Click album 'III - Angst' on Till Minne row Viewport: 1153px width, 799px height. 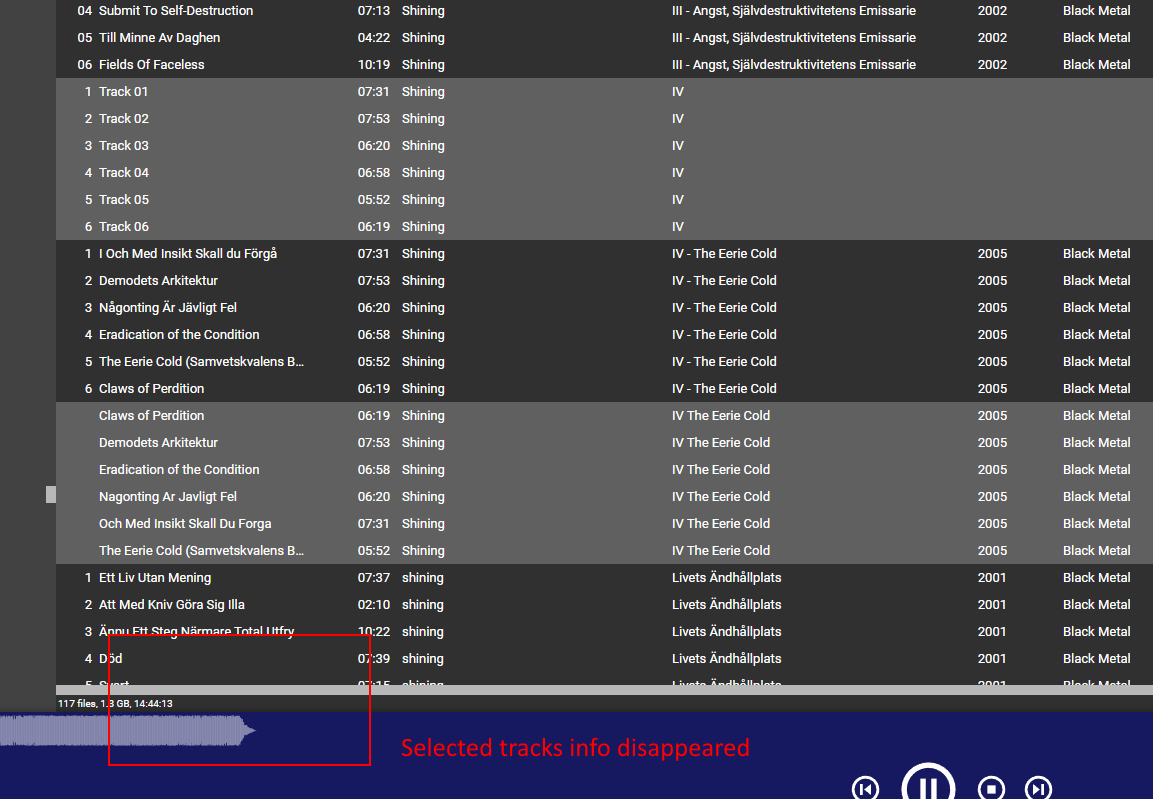coord(793,37)
